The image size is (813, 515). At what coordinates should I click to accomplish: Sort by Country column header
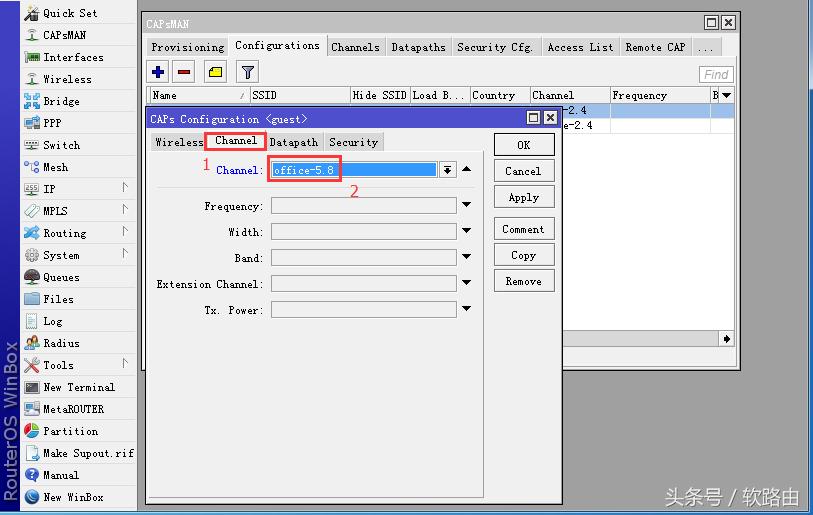500,95
